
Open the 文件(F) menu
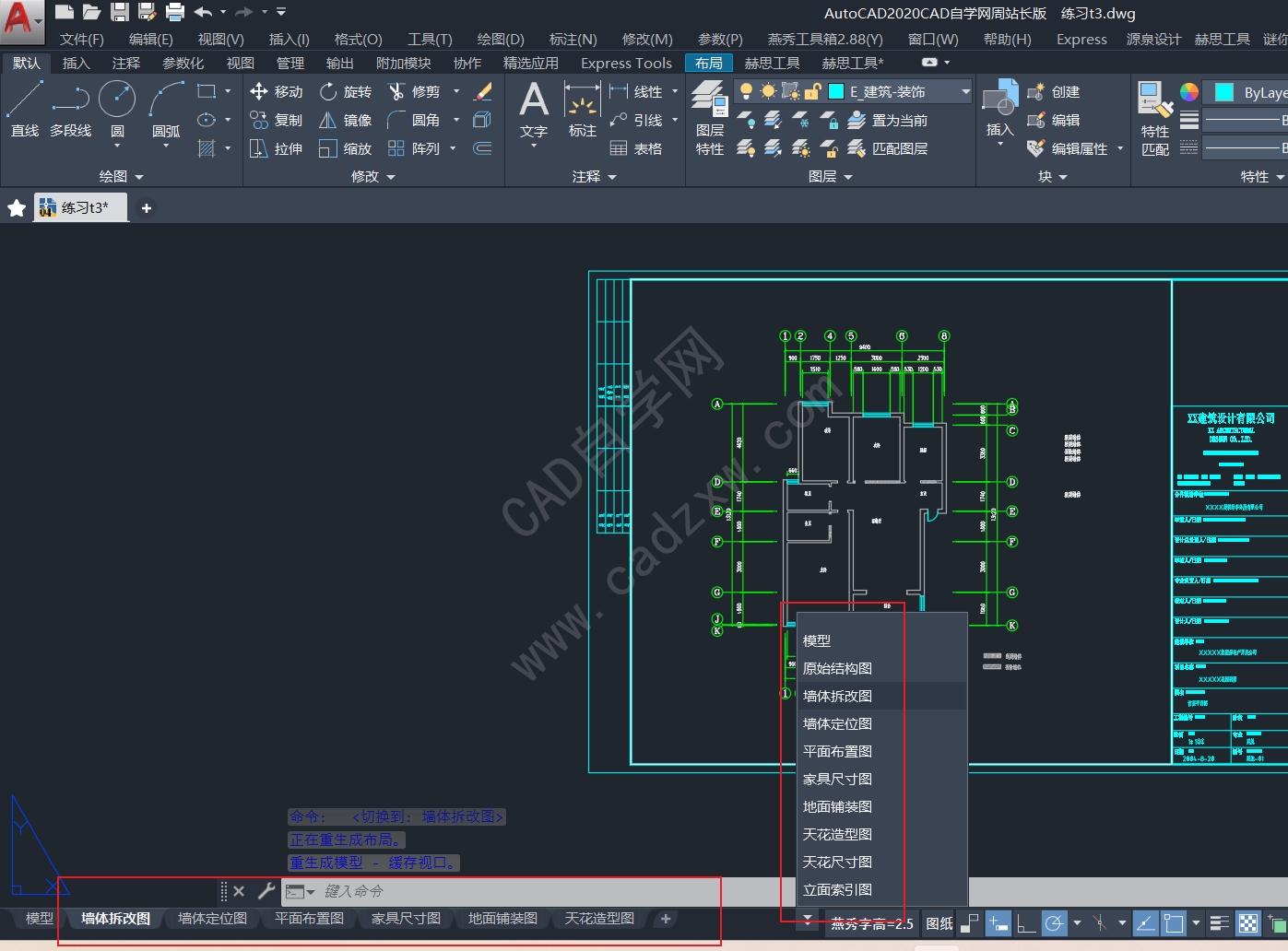[x=81, y=39]
